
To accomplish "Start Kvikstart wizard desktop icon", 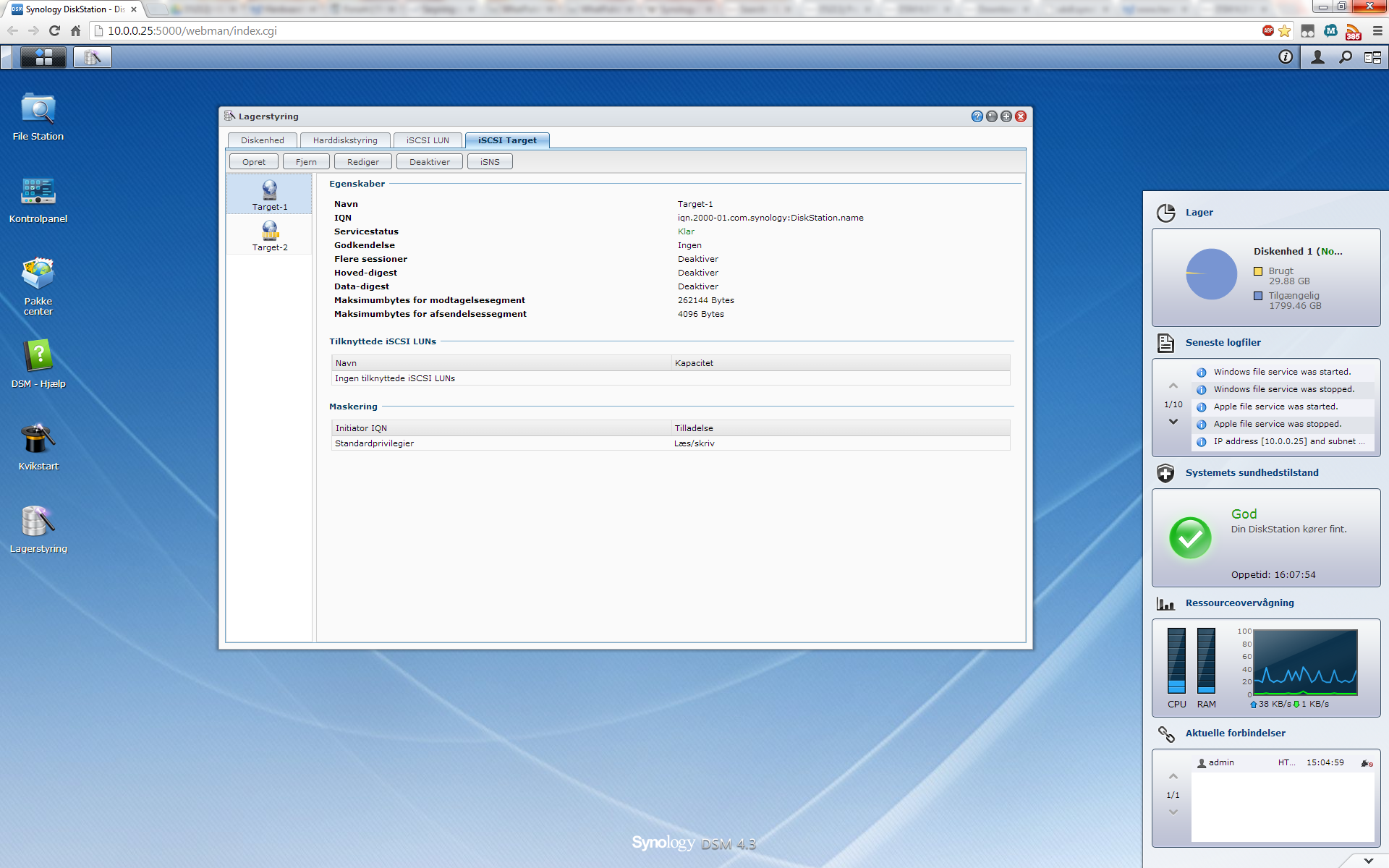I will point(38,446).
